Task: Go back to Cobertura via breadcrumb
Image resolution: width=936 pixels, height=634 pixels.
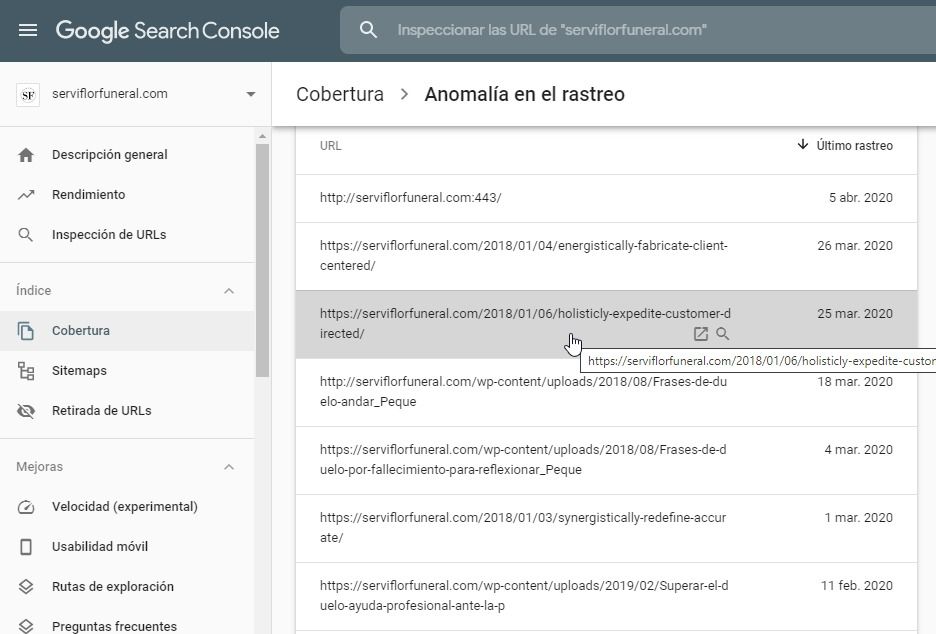Action: pyautogui.click(x=340, y=94)
